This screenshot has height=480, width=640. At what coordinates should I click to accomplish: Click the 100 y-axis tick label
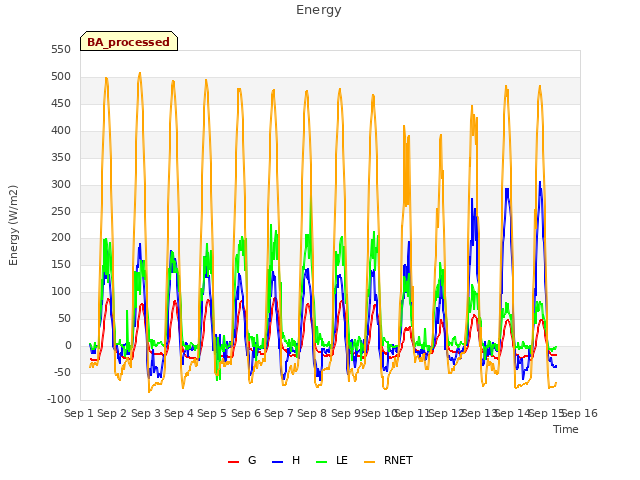point(61,292)
